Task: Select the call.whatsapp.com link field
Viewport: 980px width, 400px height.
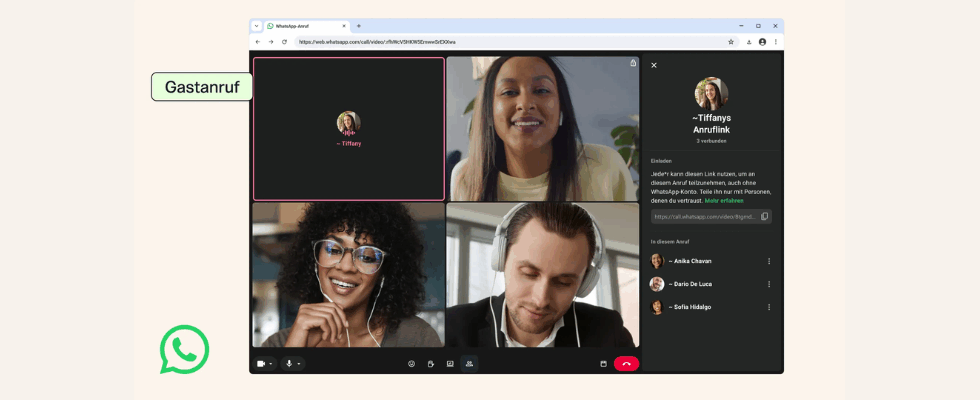Action: [x=711, y=216]
